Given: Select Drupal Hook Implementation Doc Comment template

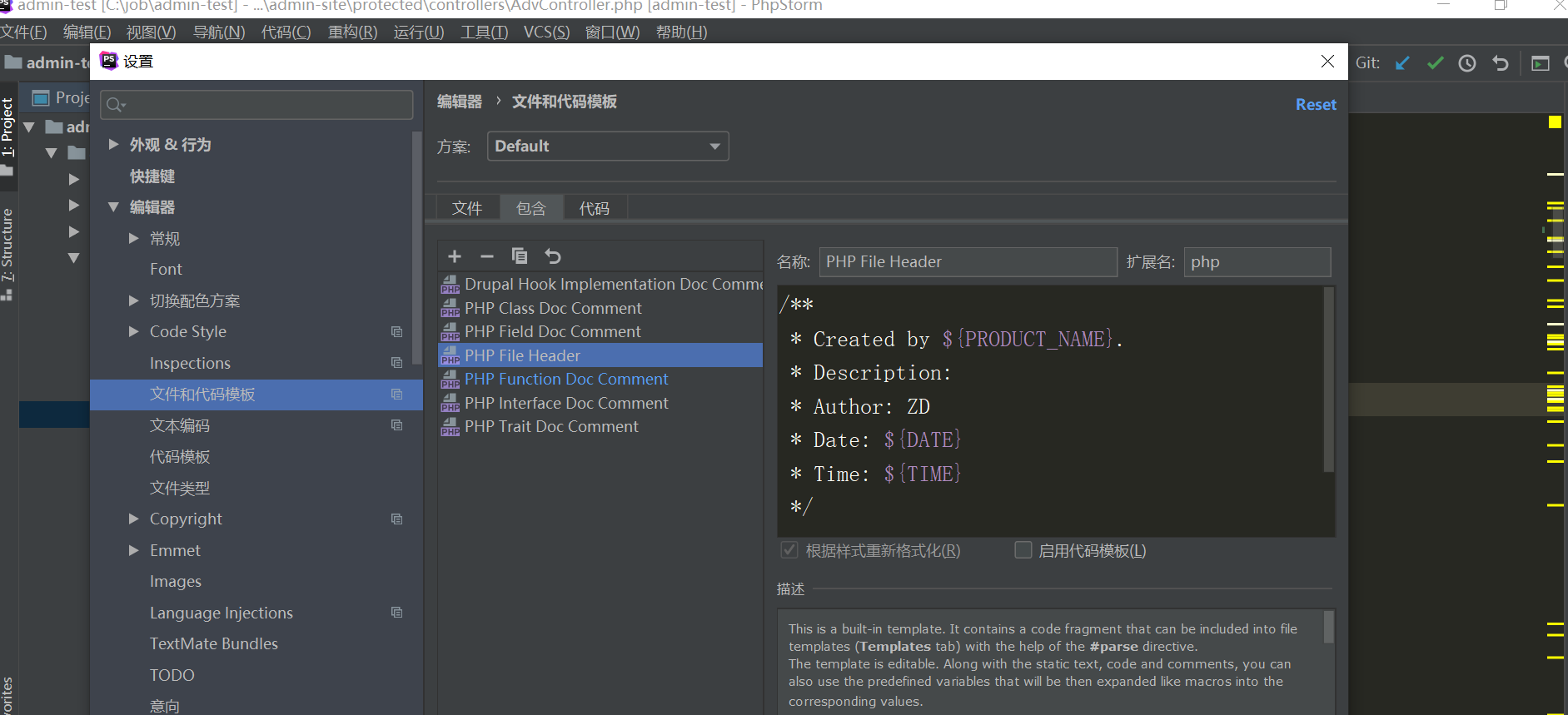Looking at the screenshot, I should point(600,285).
